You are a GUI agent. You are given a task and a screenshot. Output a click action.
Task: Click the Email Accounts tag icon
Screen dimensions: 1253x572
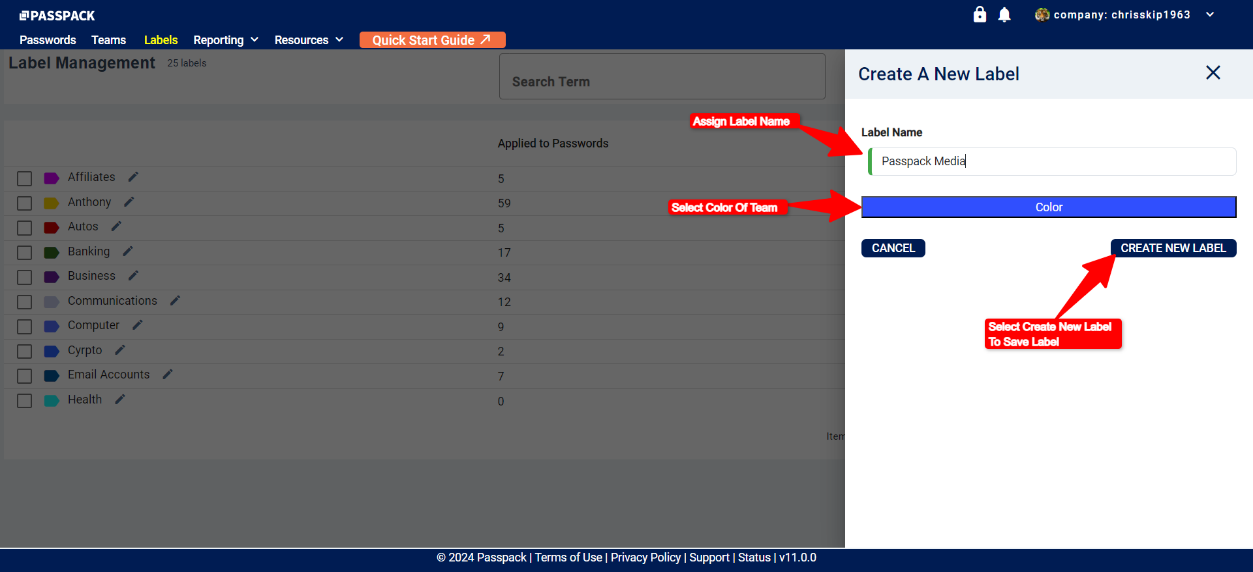52,376
